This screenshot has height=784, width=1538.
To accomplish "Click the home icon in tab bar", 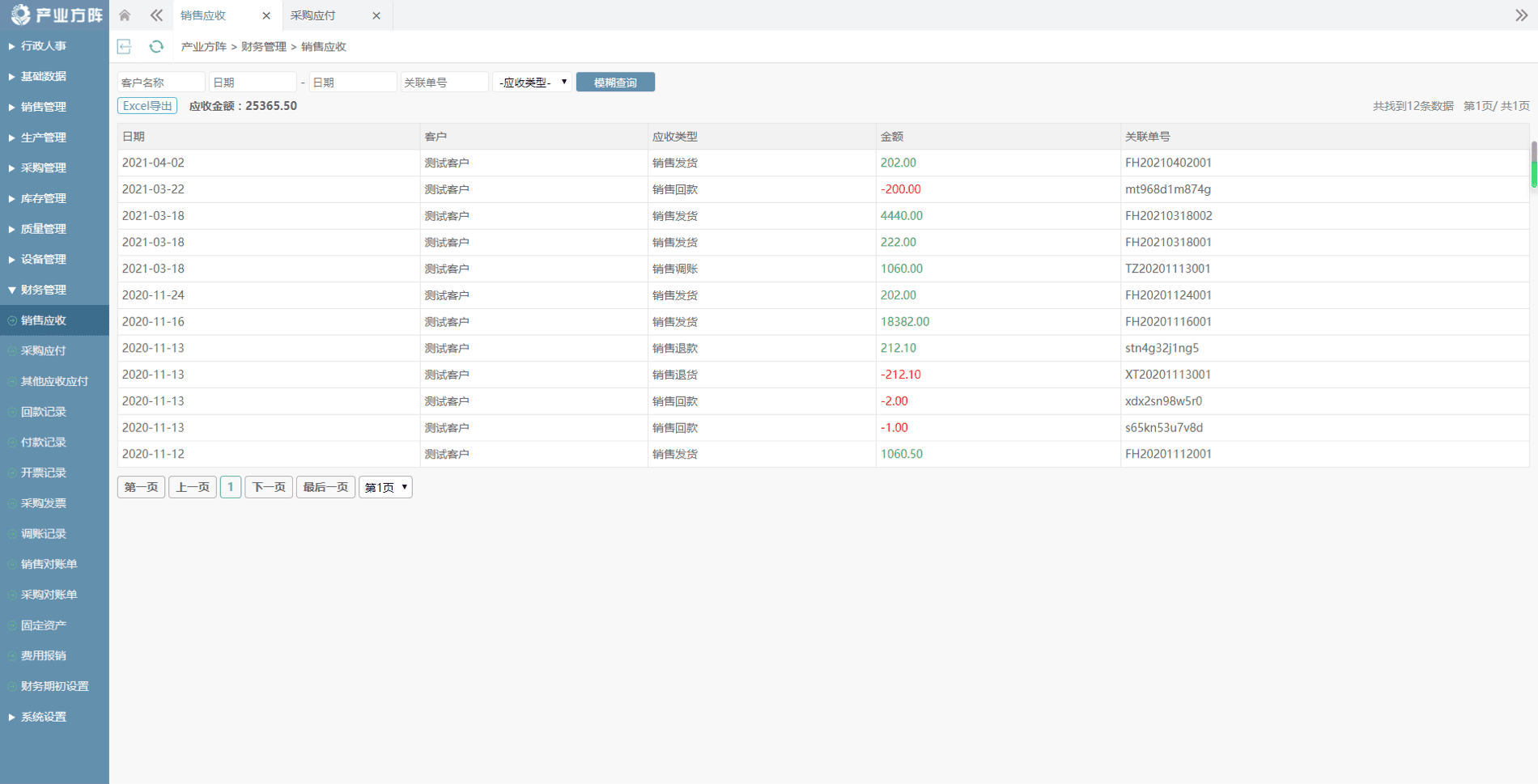I will tap(125, 15).
